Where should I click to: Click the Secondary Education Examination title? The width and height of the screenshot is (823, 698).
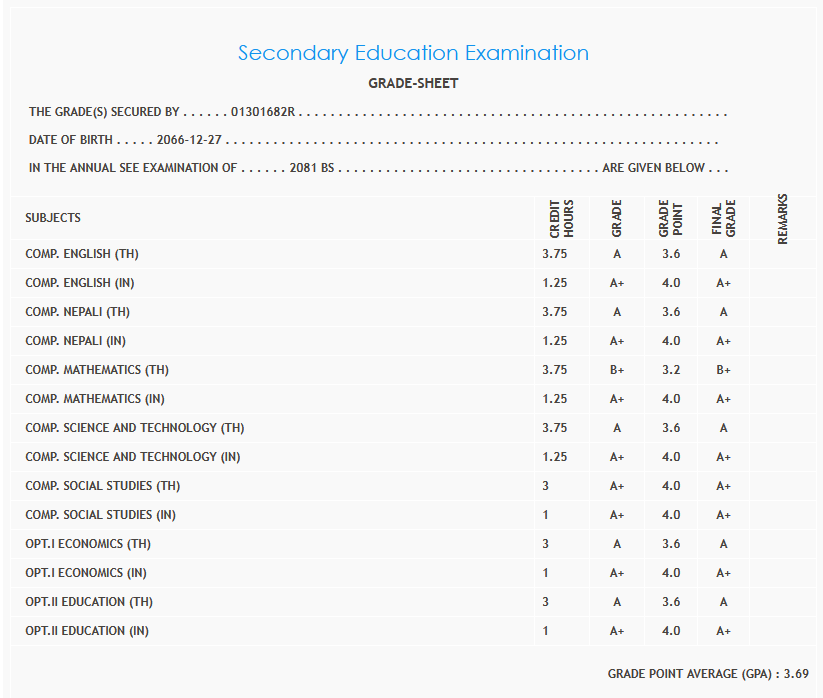pos(413,53)
